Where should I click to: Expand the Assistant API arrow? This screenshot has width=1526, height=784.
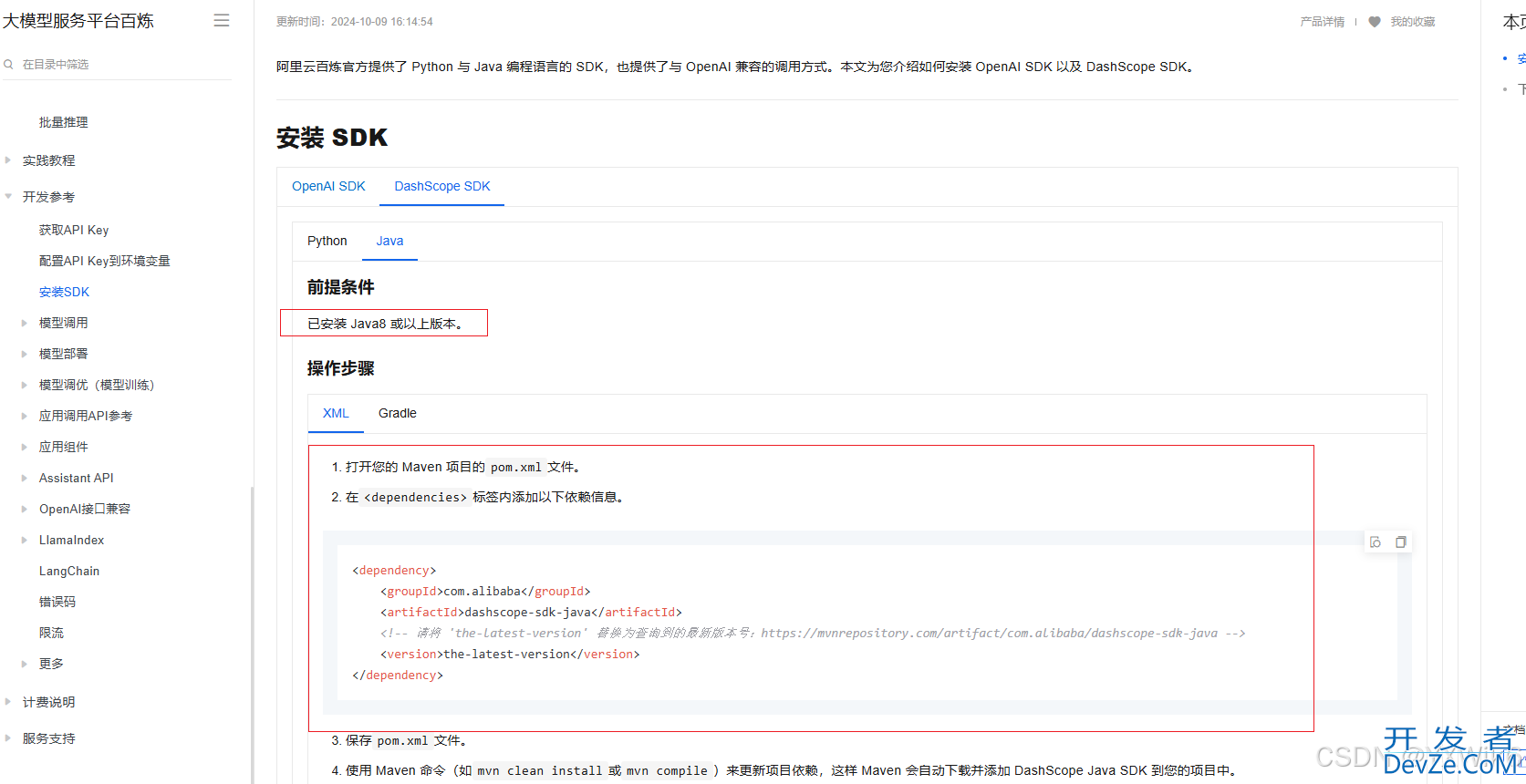[25, 478]
